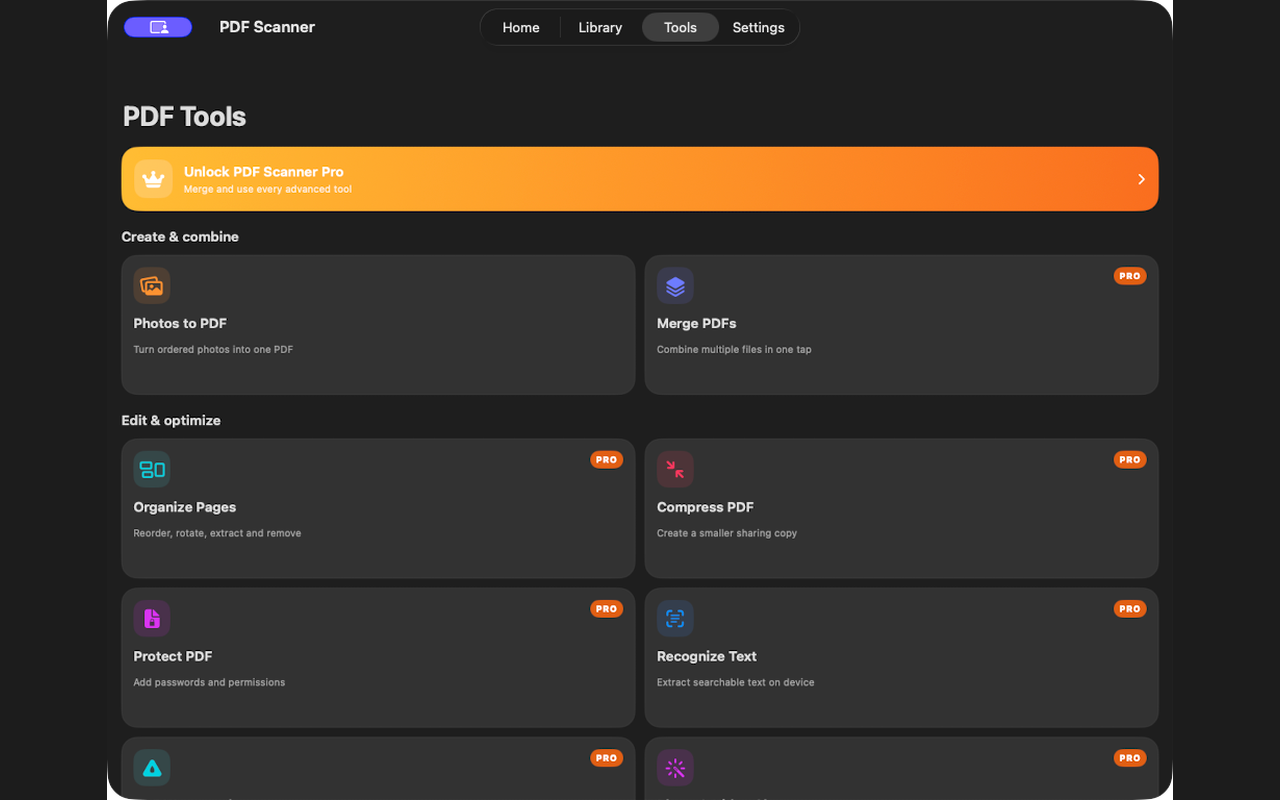The width and height of the screenshot is (1280, 800).
Task: Click the Organize Pages label
Action: tap(185, 507)
